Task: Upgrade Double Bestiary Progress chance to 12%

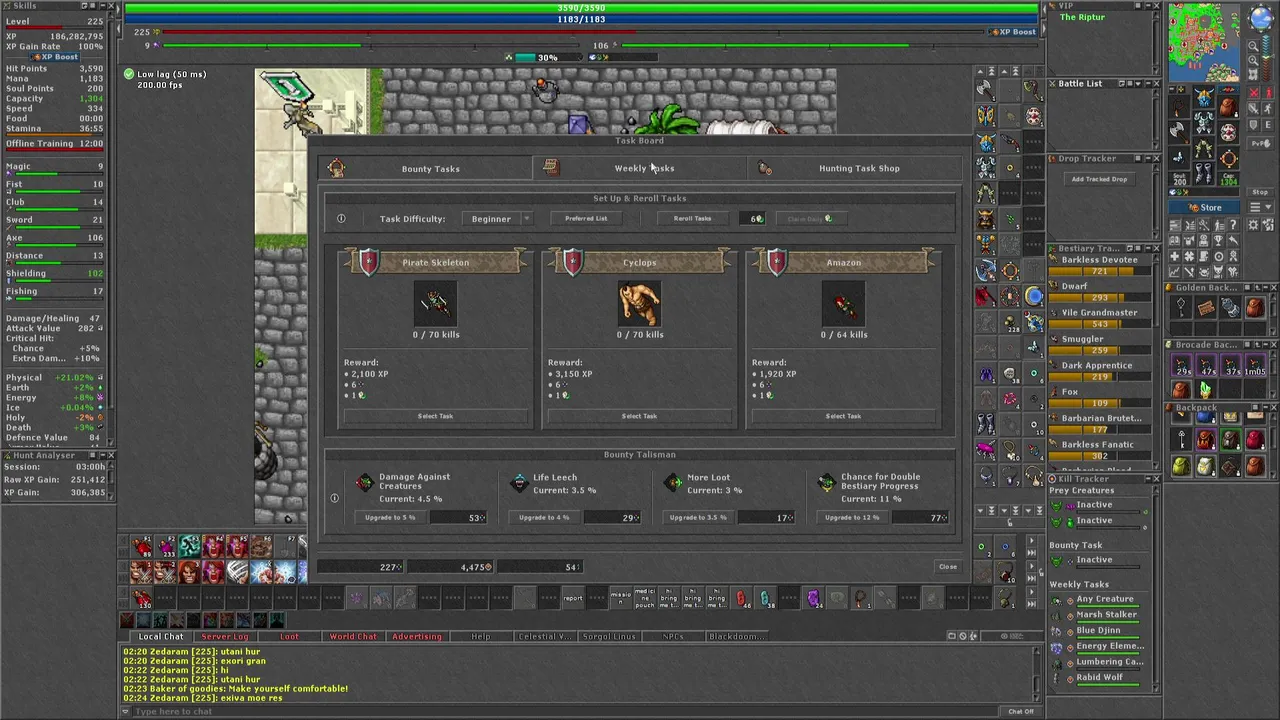Action: pyautogui.click(x=852, y=517)
